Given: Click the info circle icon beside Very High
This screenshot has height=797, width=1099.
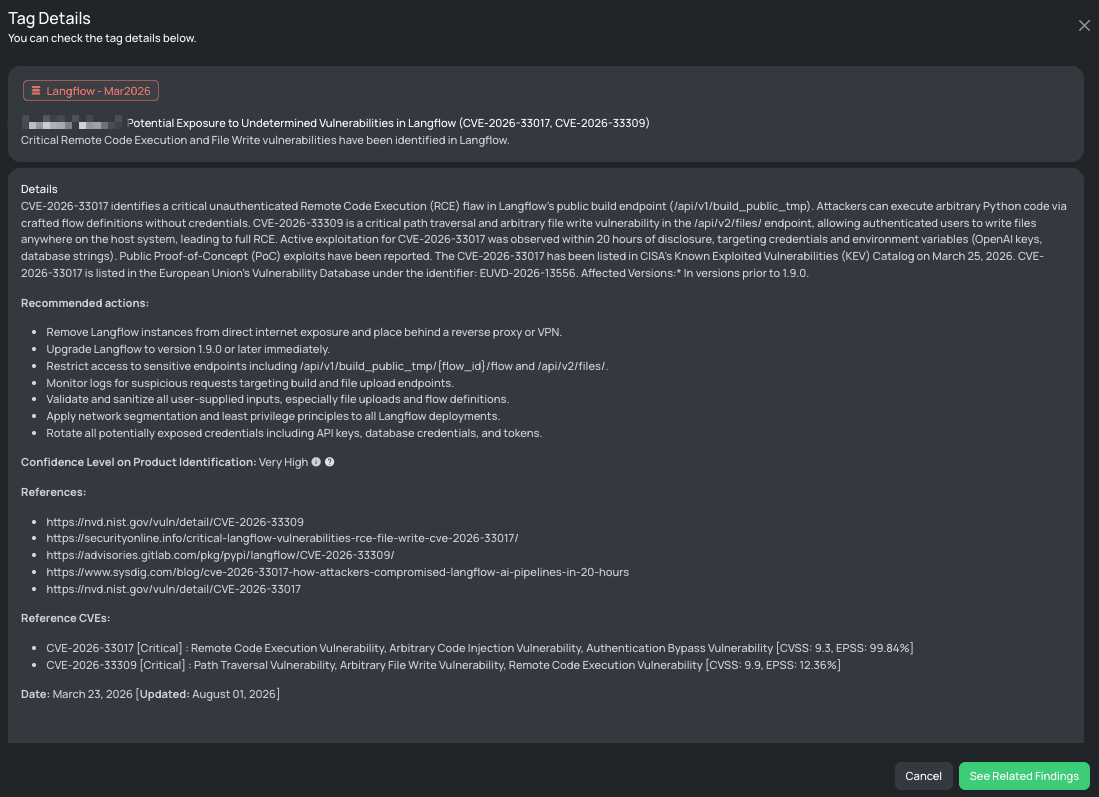Looking at the screenshot, I should pos(316,462).
